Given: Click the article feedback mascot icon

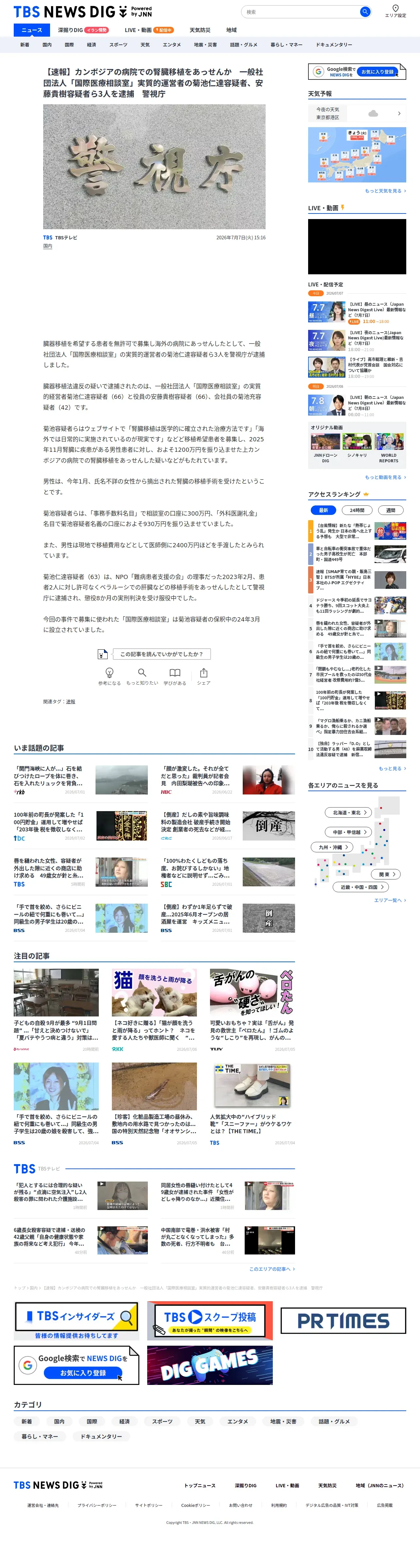Looking at the screenshot, I should point(103,654).
